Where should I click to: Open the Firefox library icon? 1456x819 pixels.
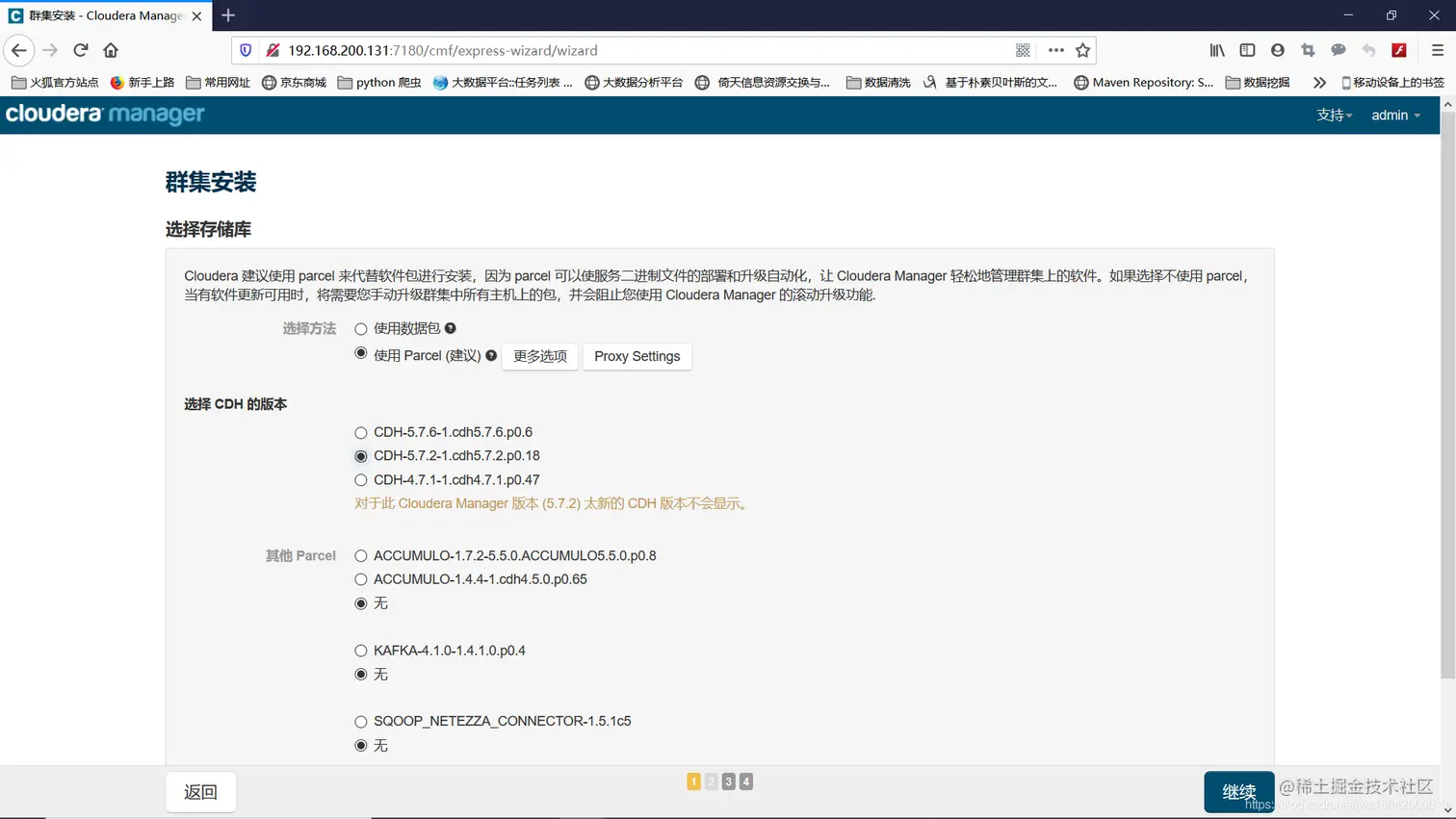(1217, 50)
